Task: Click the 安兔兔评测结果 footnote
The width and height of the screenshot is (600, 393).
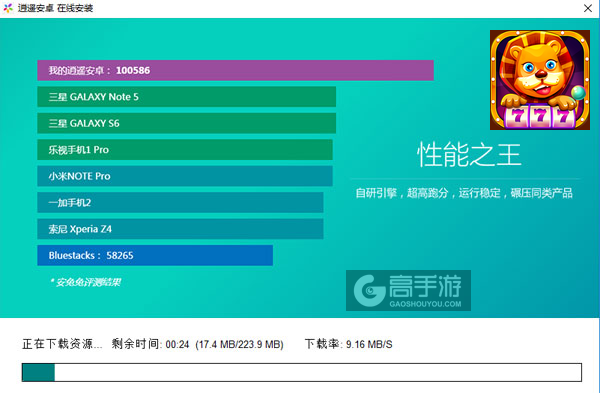Action: click(85, 282)
